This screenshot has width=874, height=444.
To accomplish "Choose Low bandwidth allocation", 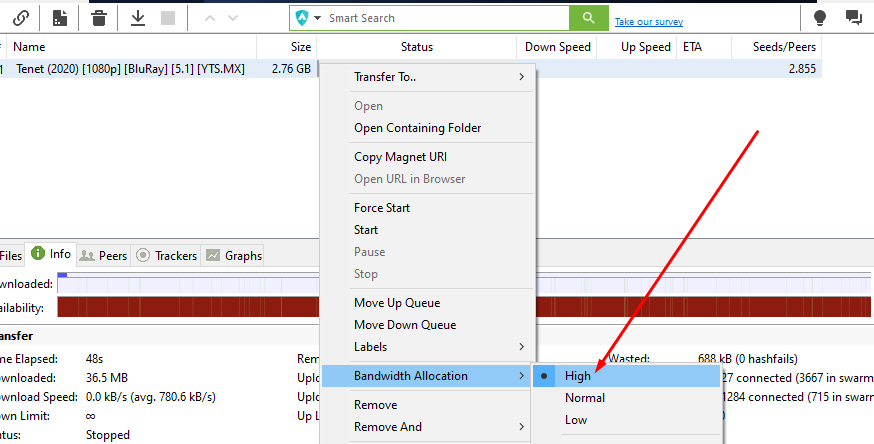I will coord(576,420).
